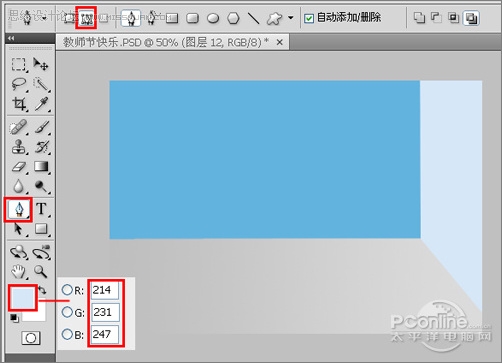Choose Add to path area mode
This screenshot has height=363, width=502.
(x=419, y=18)
